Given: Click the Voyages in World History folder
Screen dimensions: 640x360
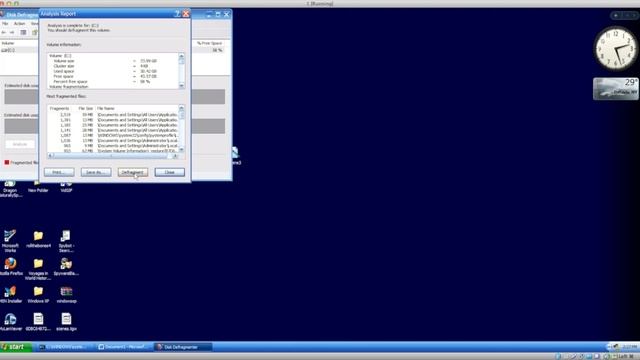Looking at the screenshot, I should 38,269.
